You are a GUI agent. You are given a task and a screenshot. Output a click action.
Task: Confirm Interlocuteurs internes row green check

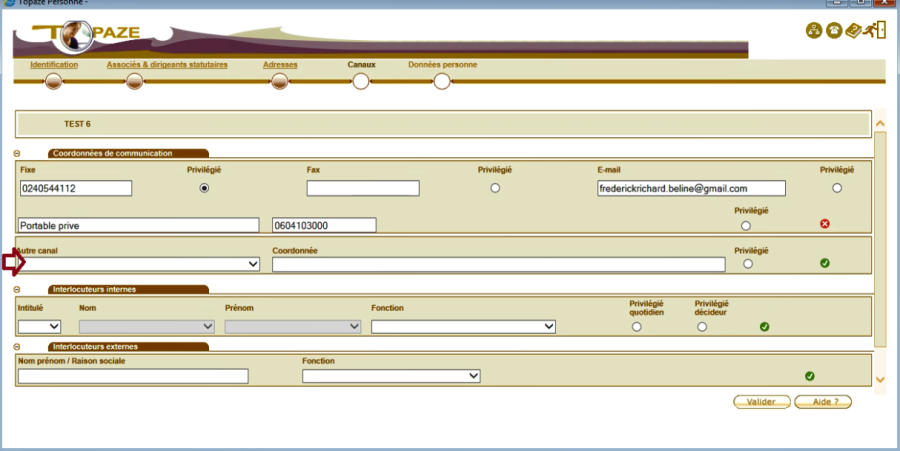(765, 326)
